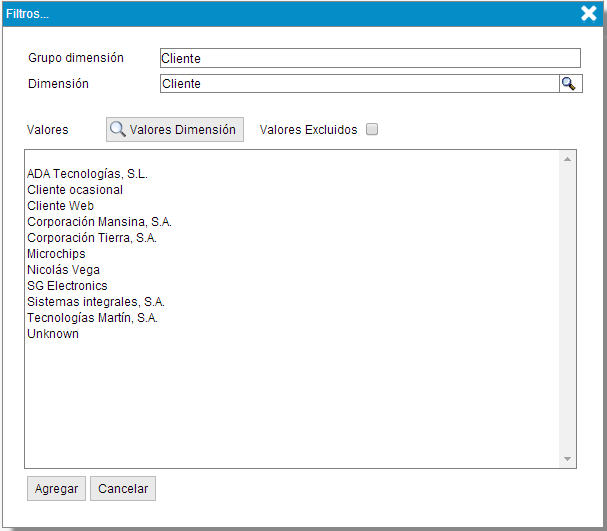Image resolution: width=607 pixels, height=531 pixels.
Task: Pick Corporación Mansina, S.A. entry
Action: 99,222
